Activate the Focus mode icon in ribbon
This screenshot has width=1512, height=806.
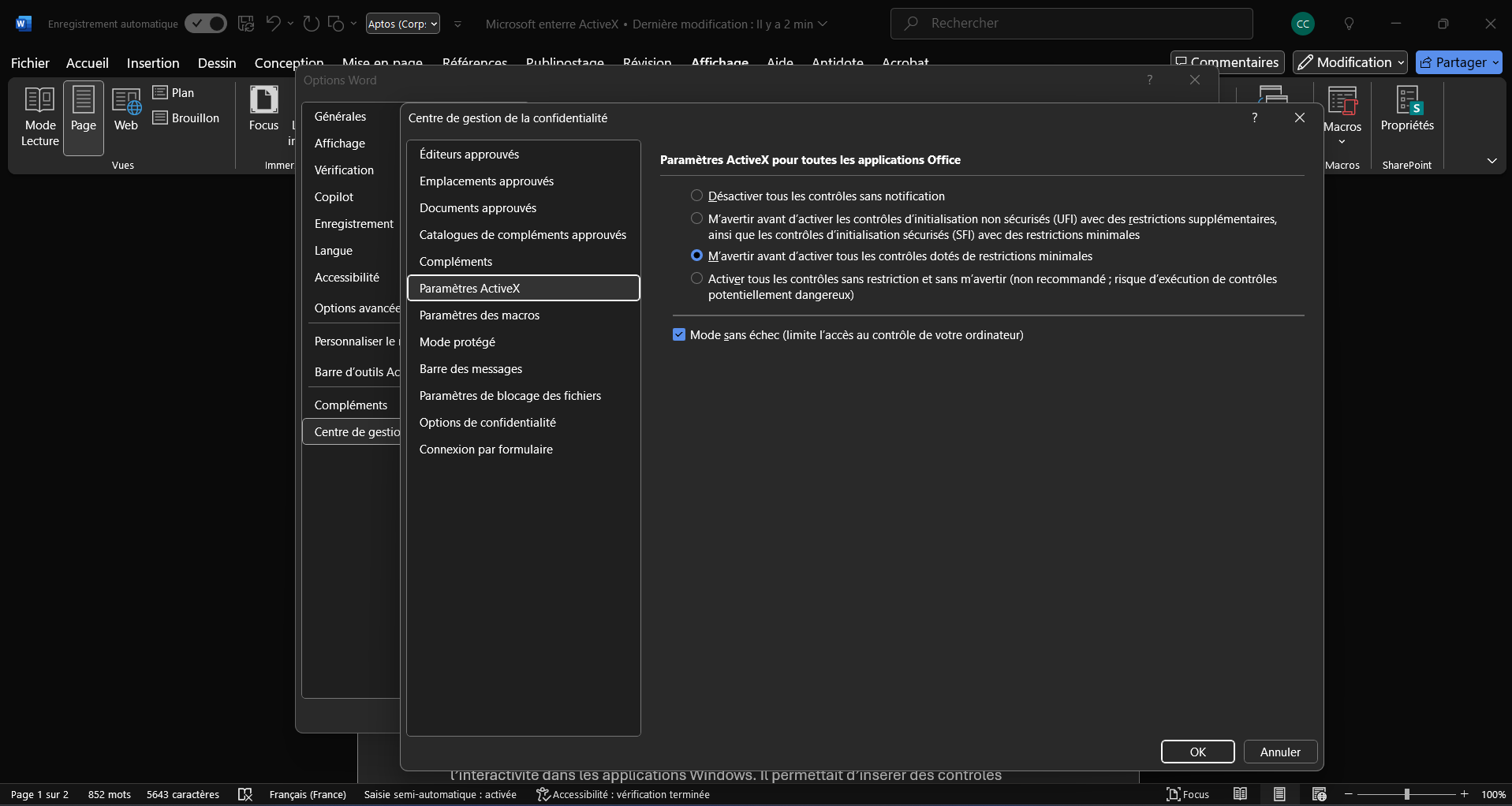[263, 109]
